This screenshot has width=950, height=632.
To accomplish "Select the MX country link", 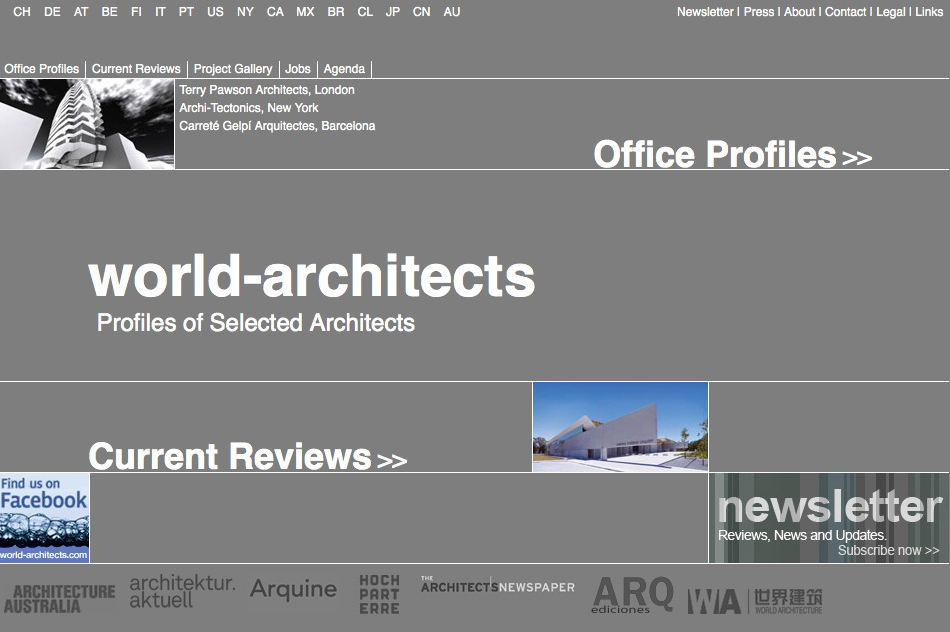I will pyautogui.click(x=305, y=12).
